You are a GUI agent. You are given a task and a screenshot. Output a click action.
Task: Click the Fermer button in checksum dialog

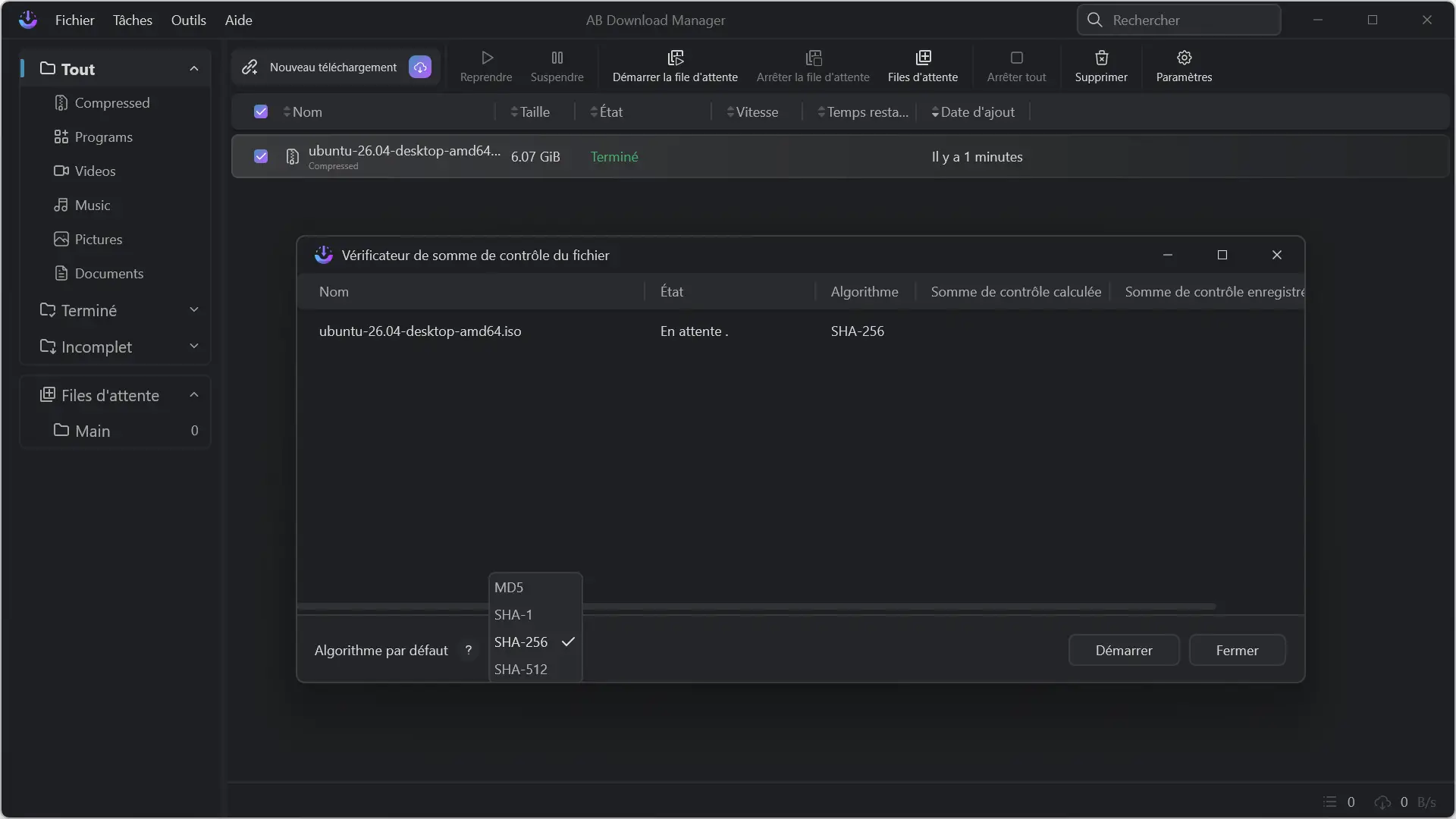(1237, 650)
